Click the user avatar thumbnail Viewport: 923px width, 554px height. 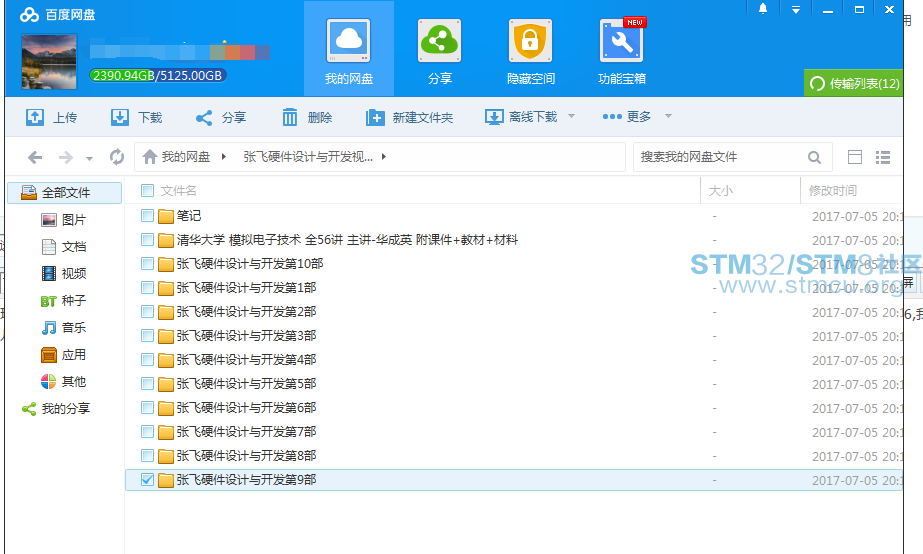click(49, 61)
